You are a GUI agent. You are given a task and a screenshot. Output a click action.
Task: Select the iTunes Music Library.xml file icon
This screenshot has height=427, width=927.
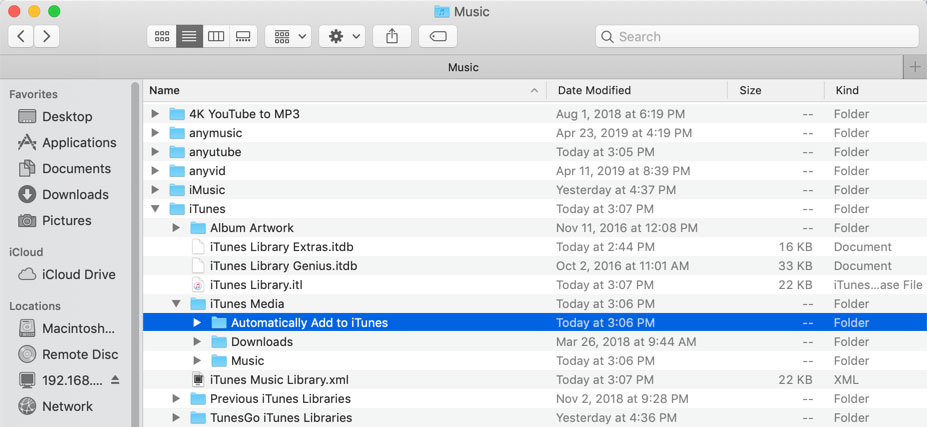click(198, 380)
